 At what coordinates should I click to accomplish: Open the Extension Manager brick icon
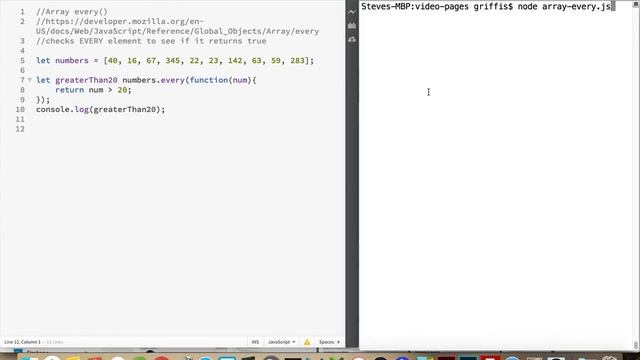(352, 26)
